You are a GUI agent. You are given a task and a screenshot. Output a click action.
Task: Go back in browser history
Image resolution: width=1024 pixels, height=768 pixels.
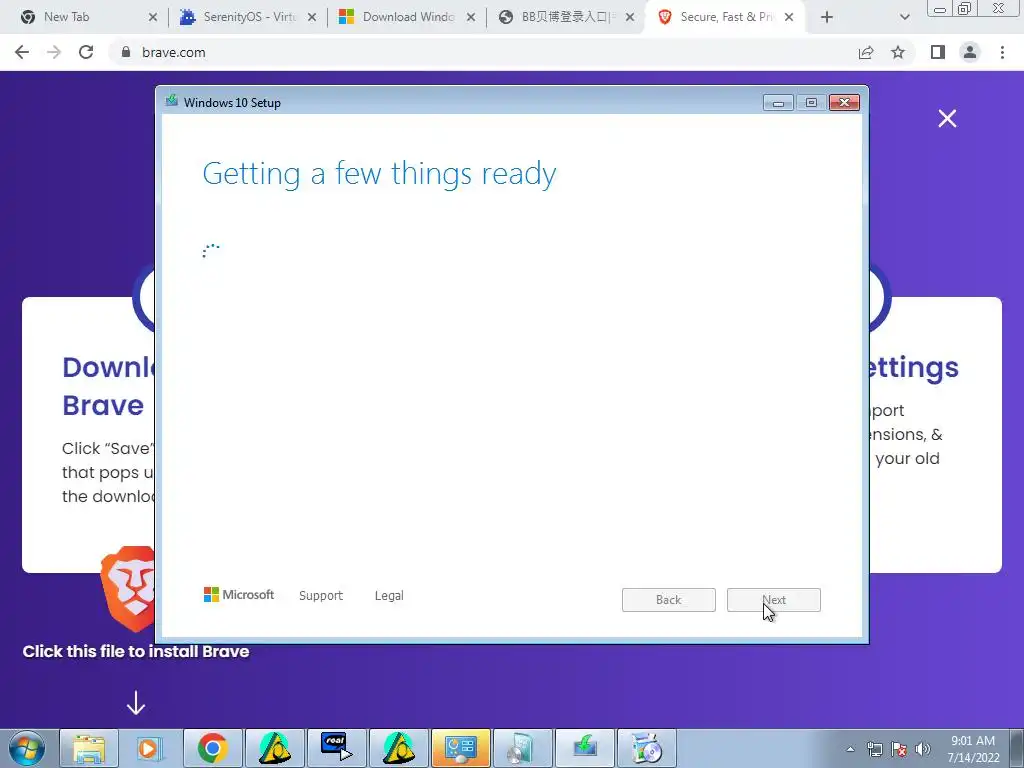point(22,52)
